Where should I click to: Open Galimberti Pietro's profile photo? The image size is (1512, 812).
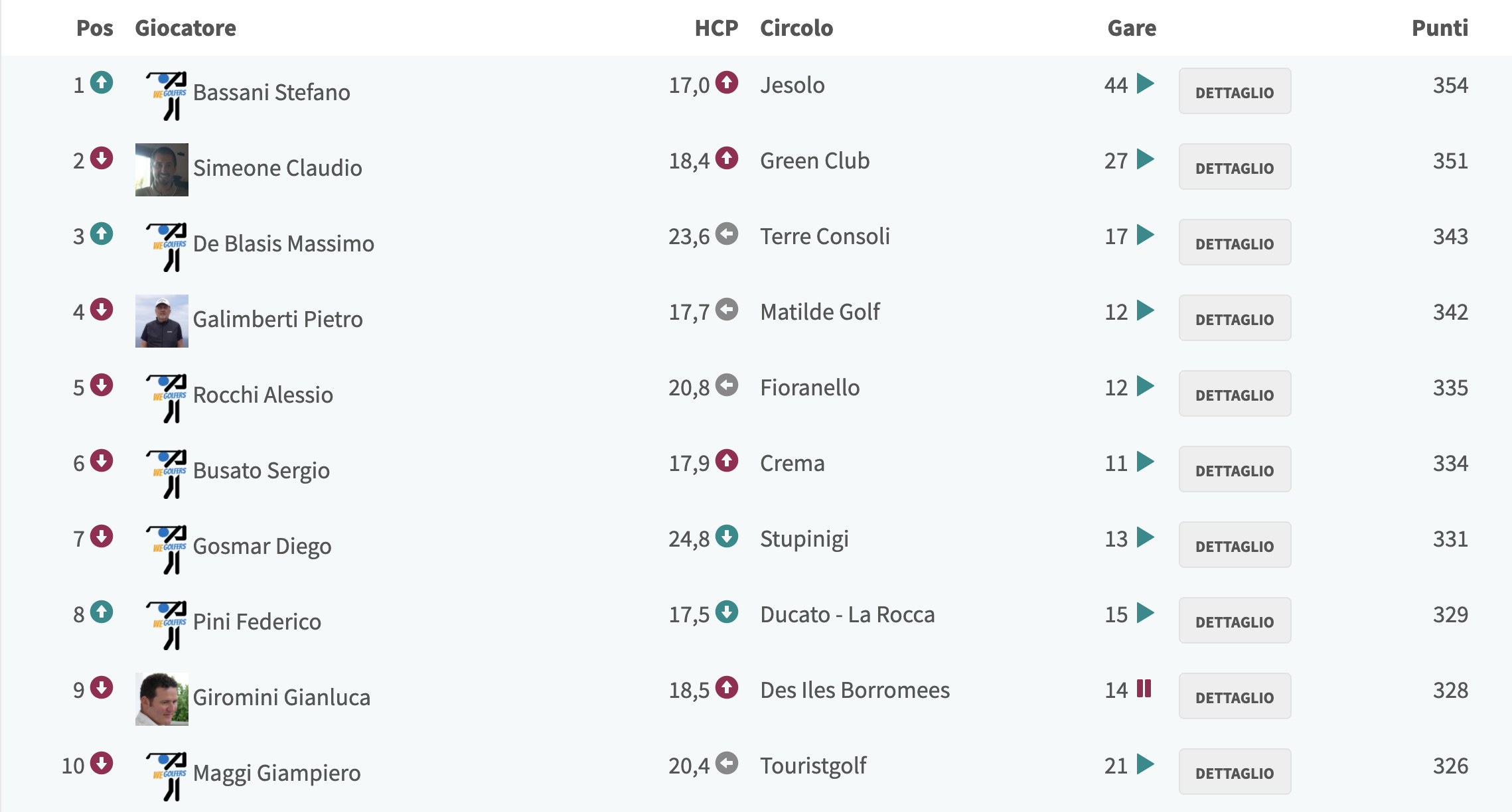[x=162, y=321]
